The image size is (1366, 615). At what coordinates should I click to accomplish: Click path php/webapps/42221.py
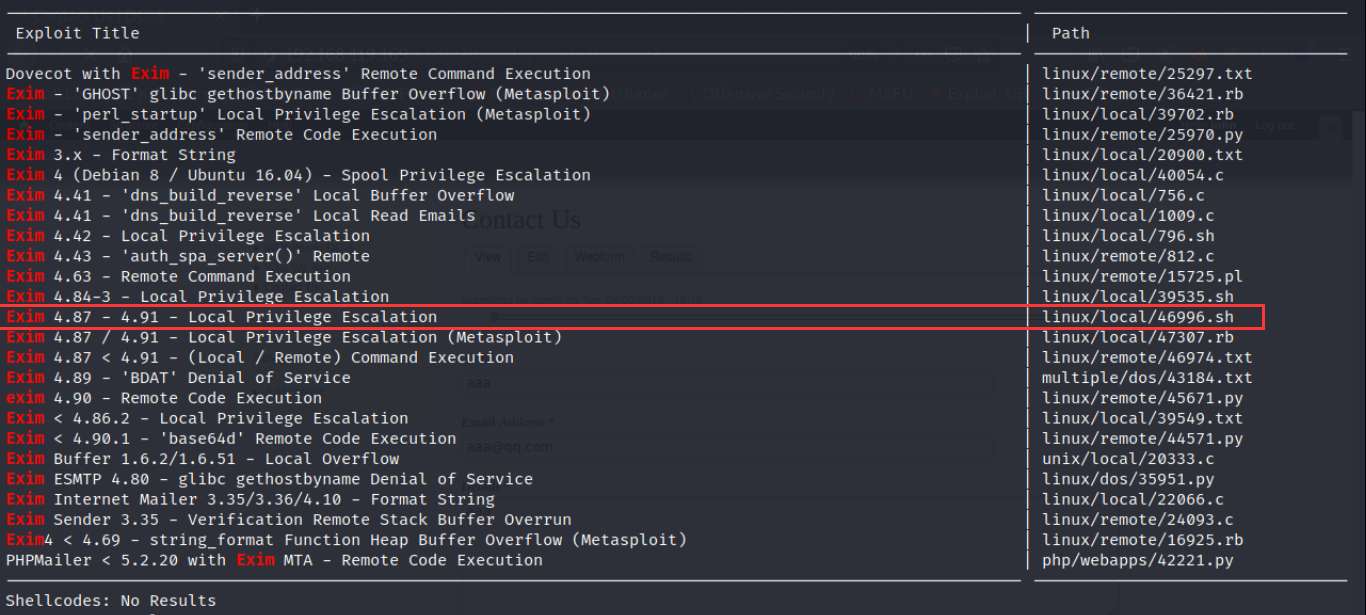tap(1138, 560)
